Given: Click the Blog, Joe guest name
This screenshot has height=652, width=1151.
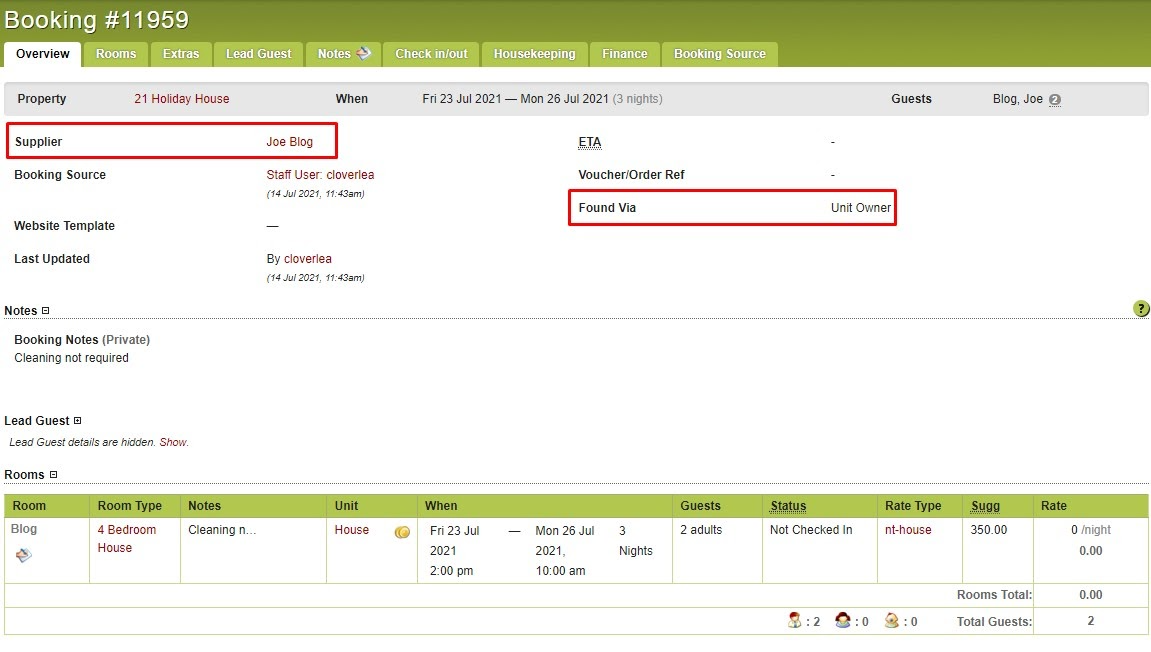Looking at the screenshot, I should (x=1017, y=98).
